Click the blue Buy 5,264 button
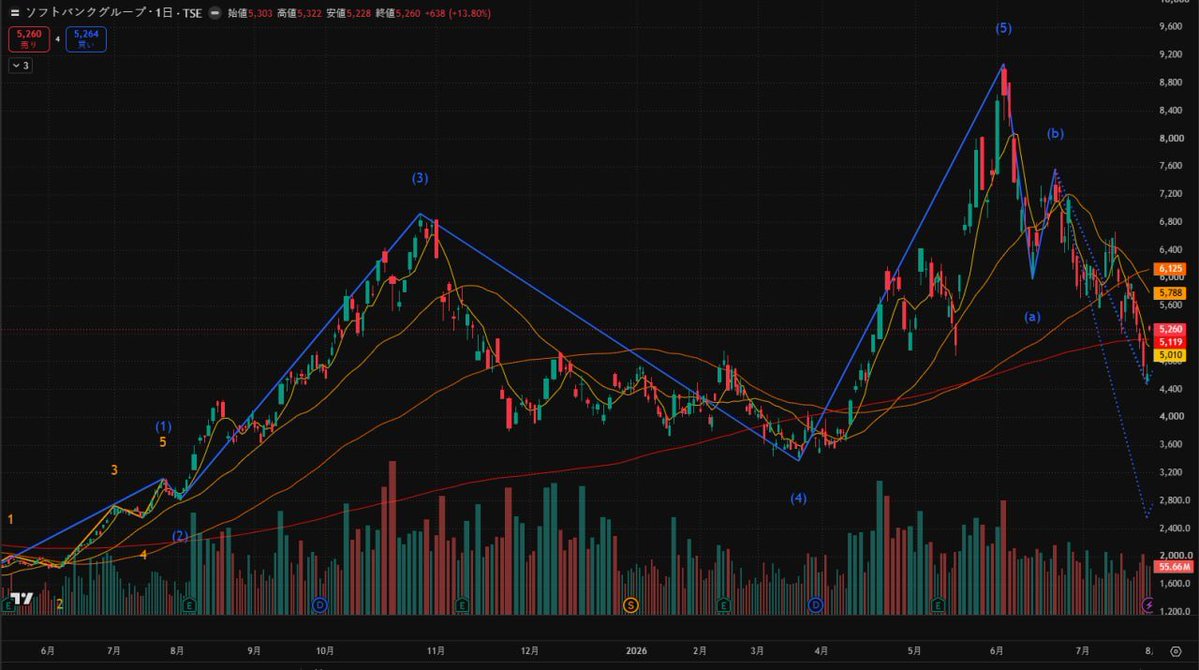This screenshot has width=1199, height=670. (86, 39)
